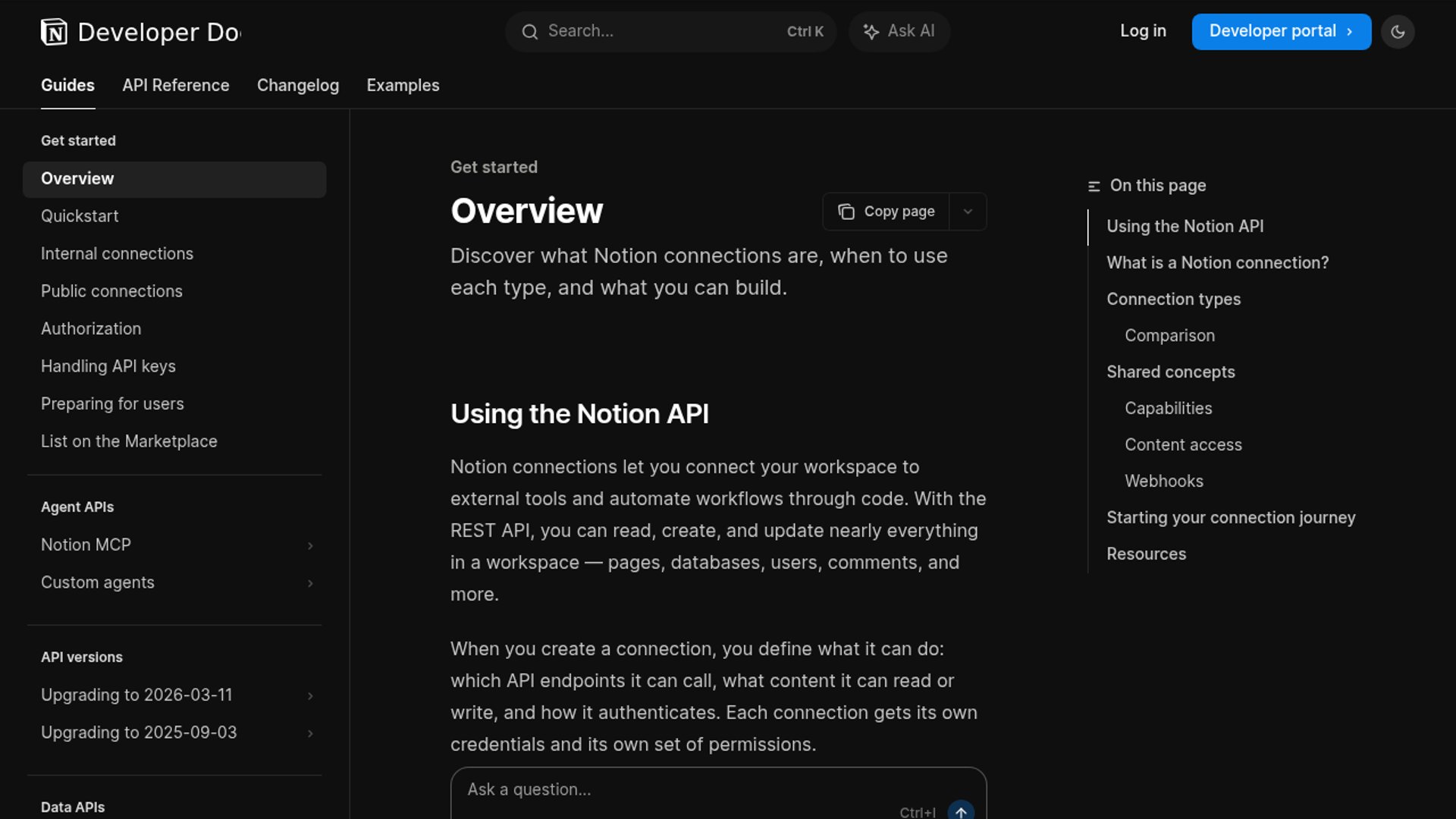Submit question with the arrow-up button
Viewport: 1456px width, 819px height.
tap(961, 811)
